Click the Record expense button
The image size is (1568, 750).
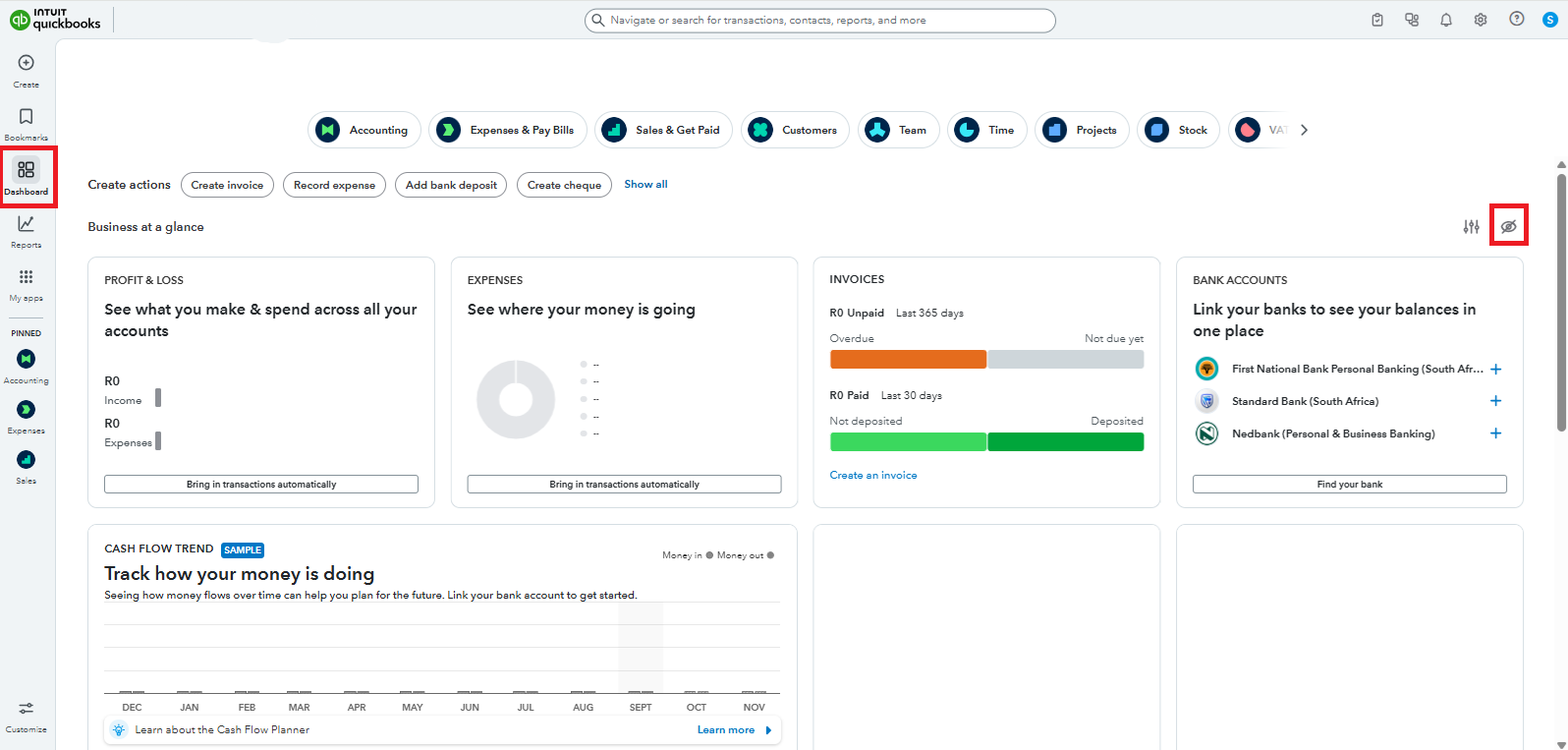tap(334, 185)
